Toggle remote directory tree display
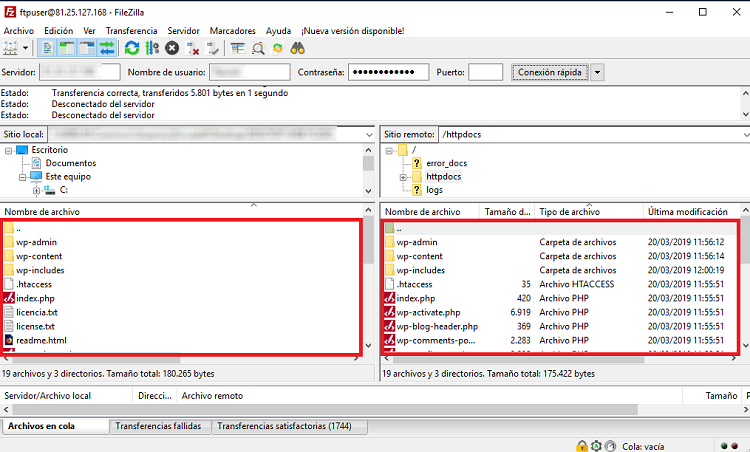The height and width of the screenshot is (452, 750). tap(87, 48)
